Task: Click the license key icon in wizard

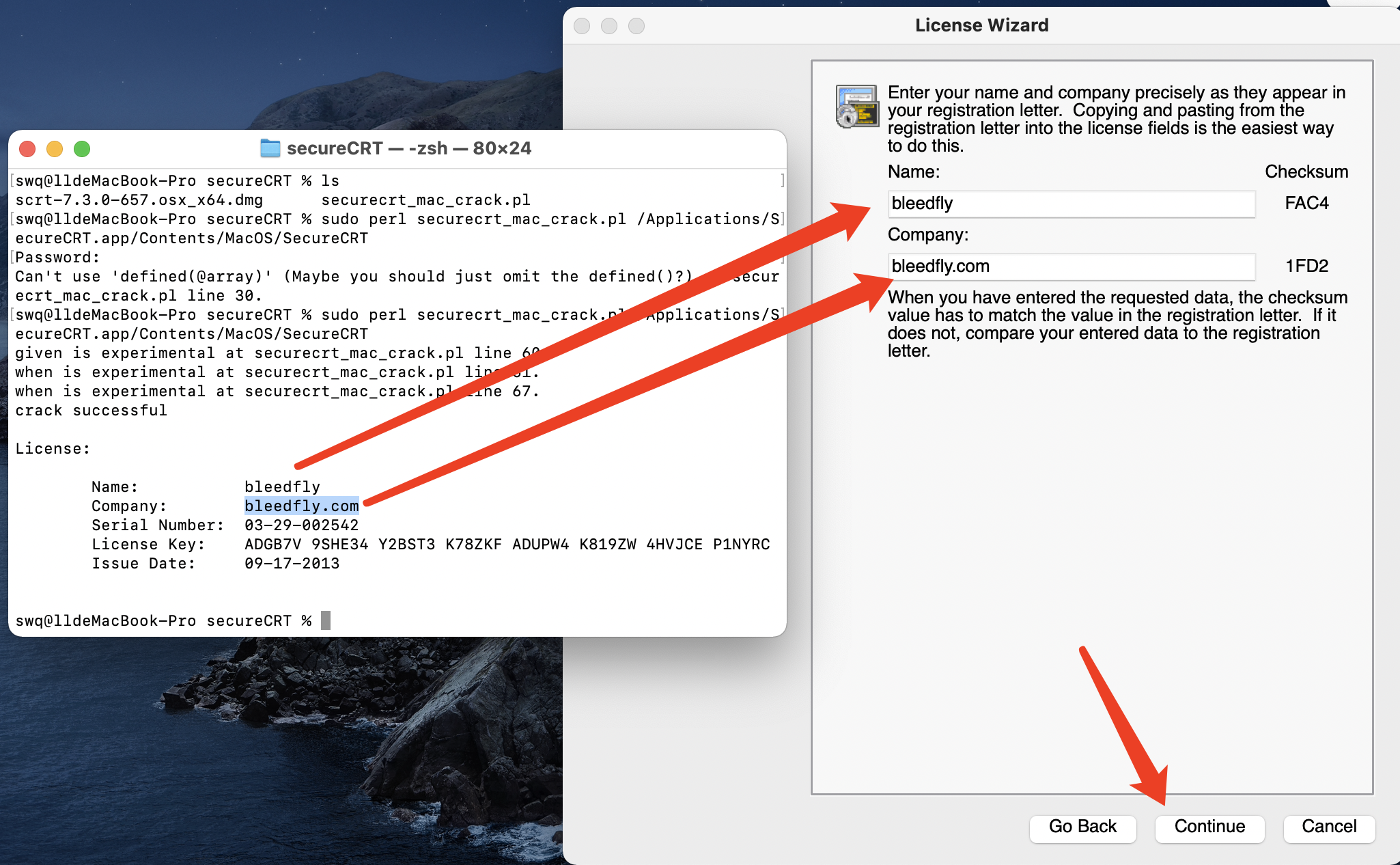Action: point(857,106)
